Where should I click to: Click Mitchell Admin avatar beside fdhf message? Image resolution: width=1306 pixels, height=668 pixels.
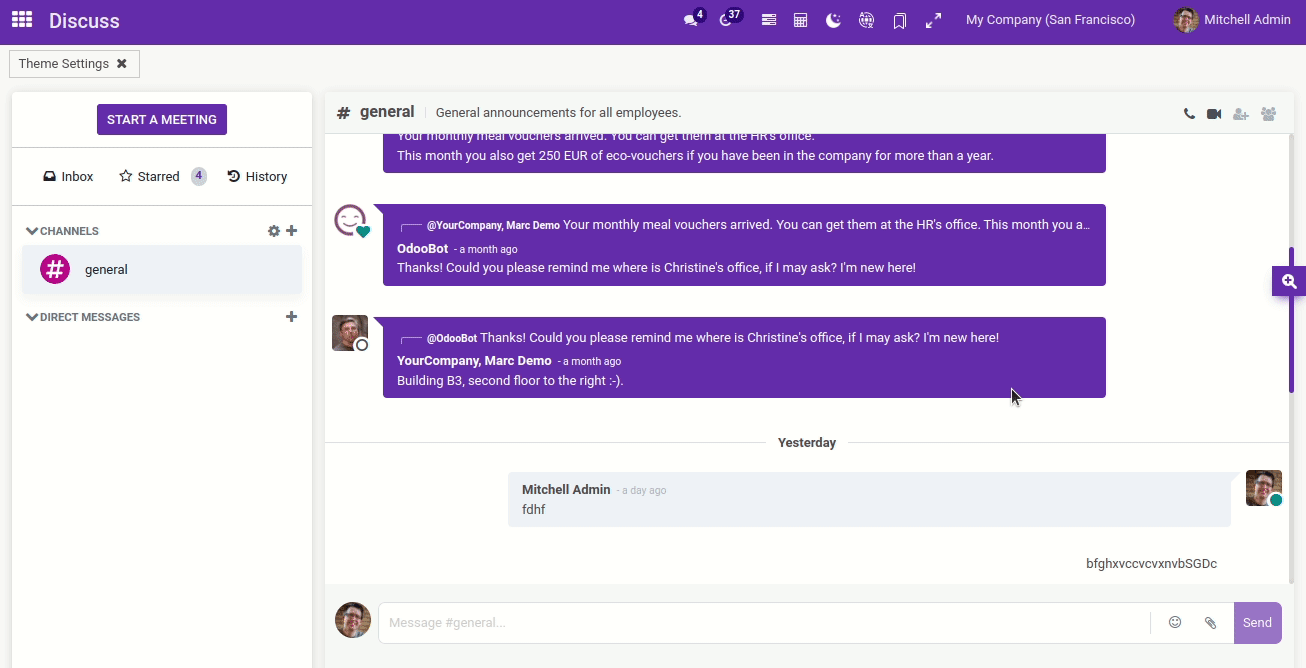(x=1264, y=488)
